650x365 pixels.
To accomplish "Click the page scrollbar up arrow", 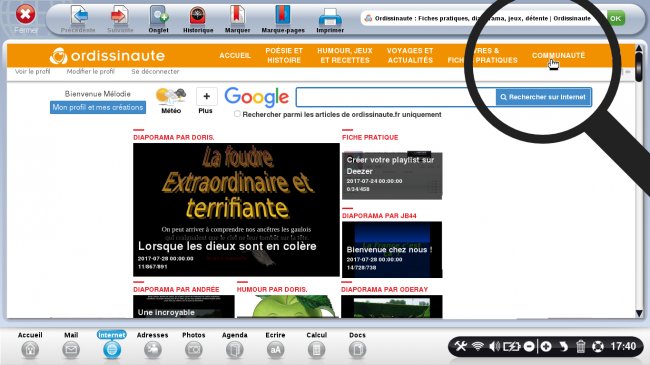I will [x=639, y=49].
